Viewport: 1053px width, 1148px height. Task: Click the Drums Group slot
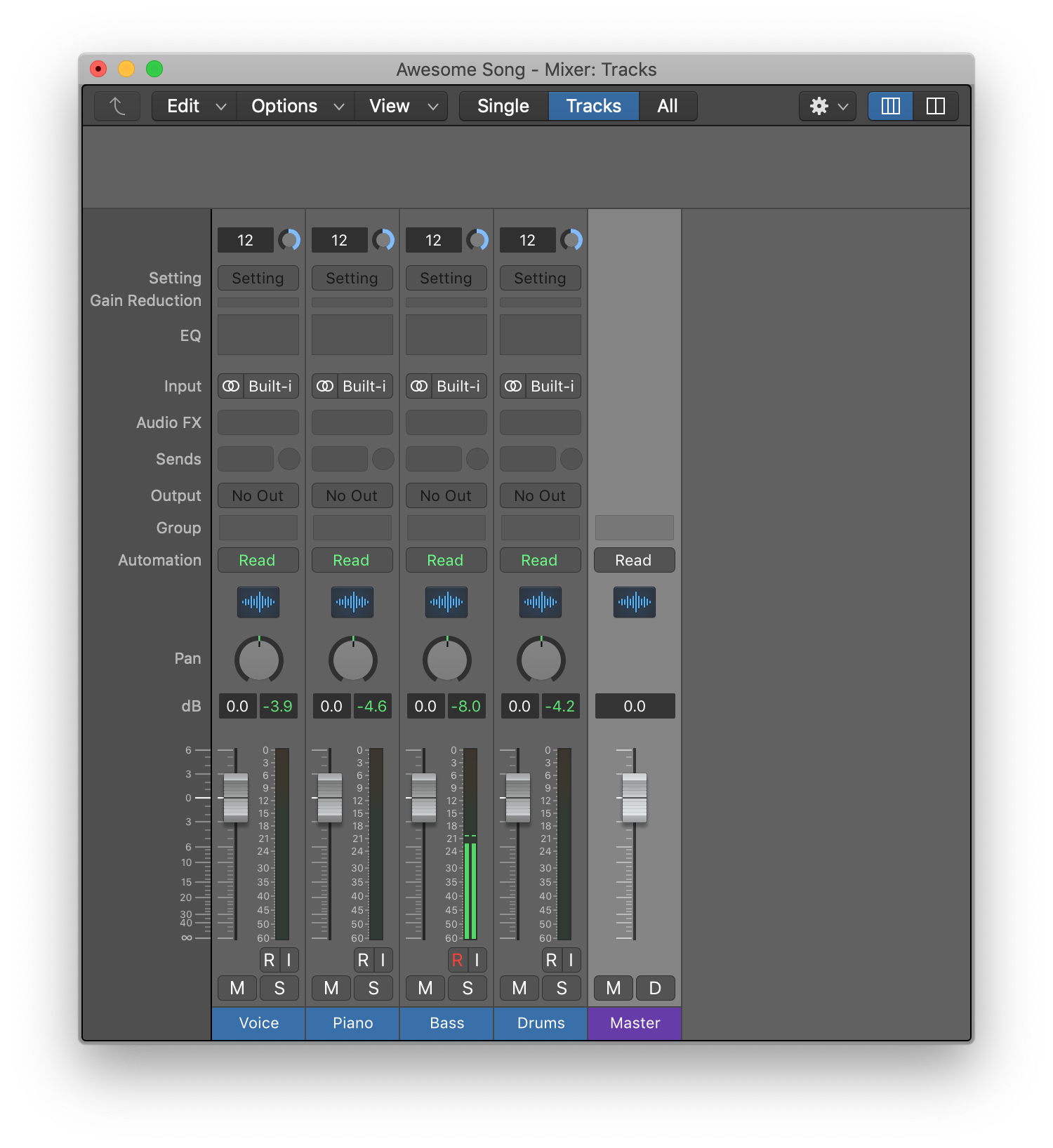(541, 528)
